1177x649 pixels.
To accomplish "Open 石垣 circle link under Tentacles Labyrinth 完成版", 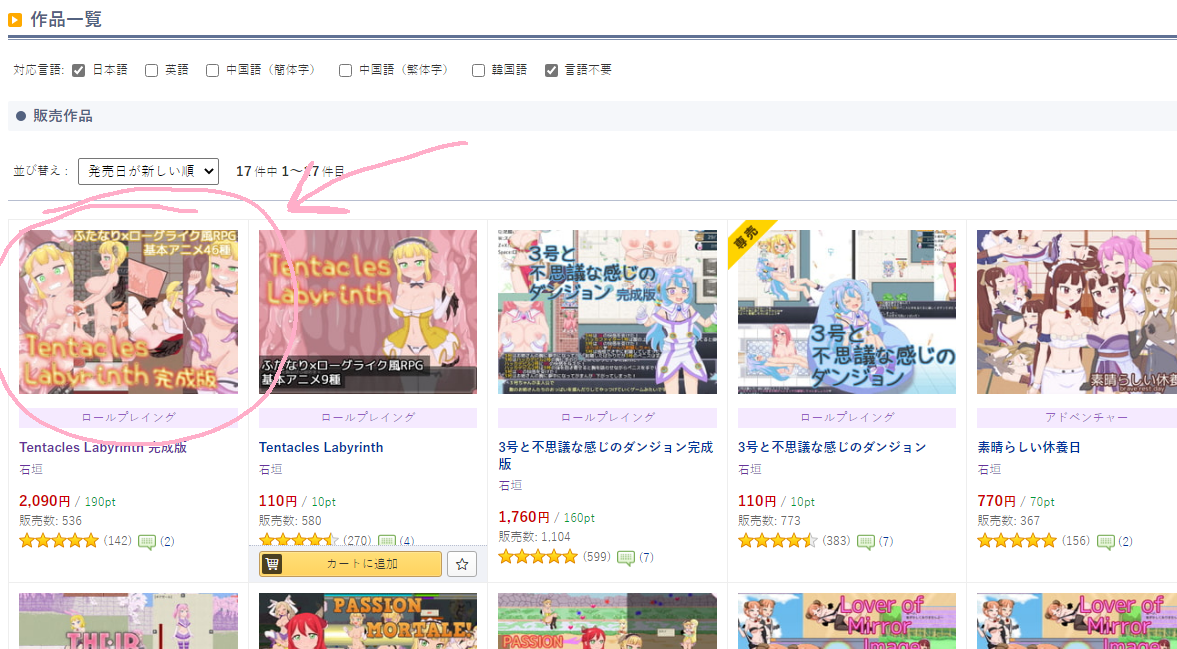I will [31, 469].
